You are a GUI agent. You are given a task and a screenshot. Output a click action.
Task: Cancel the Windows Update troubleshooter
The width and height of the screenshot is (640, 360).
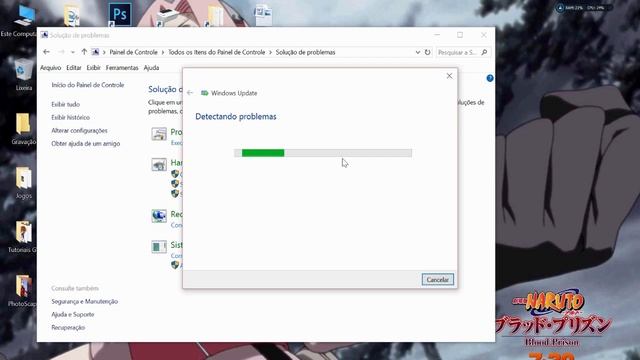(438, 280)
